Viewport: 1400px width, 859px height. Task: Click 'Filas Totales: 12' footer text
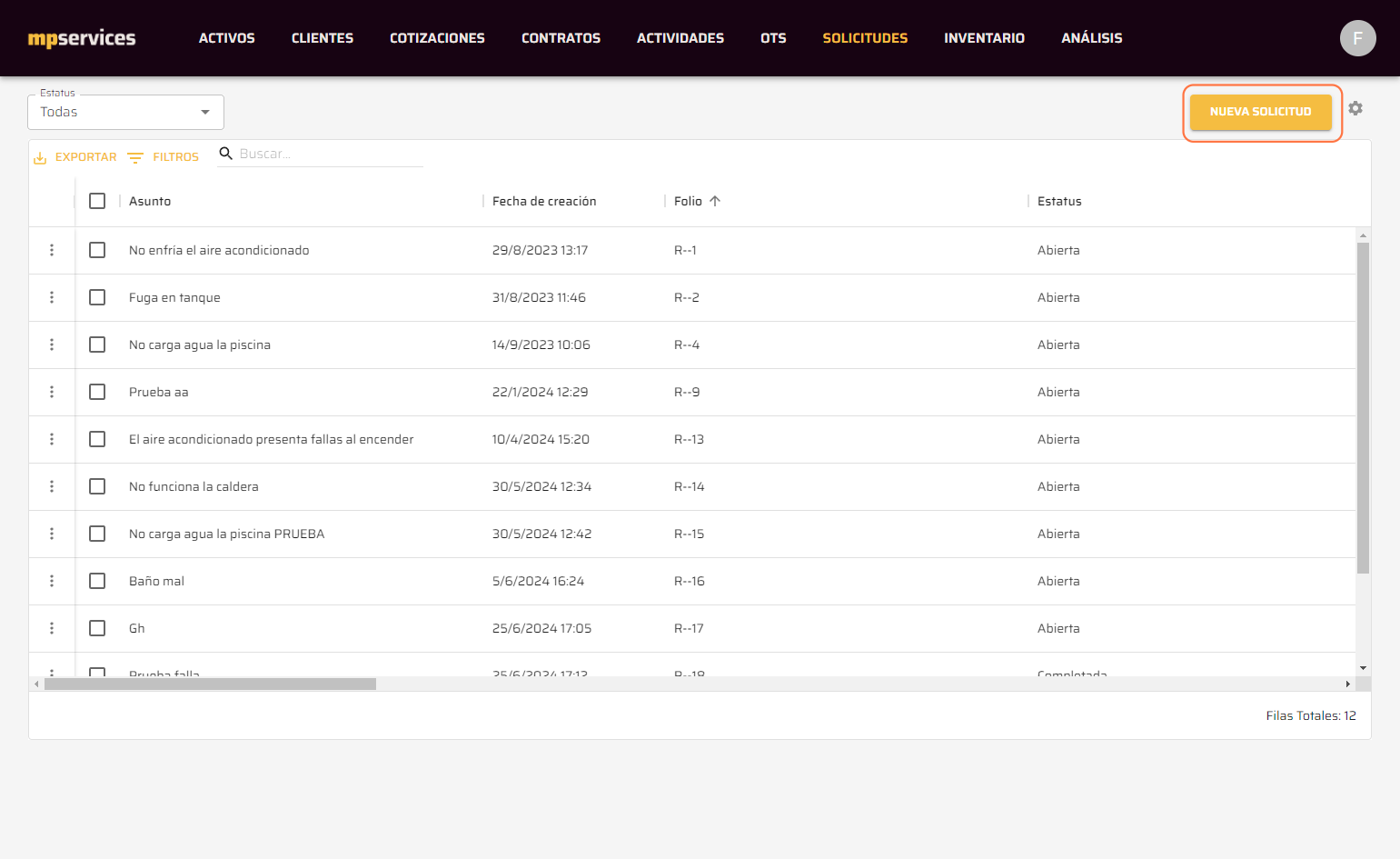[x=1311, y=715]
